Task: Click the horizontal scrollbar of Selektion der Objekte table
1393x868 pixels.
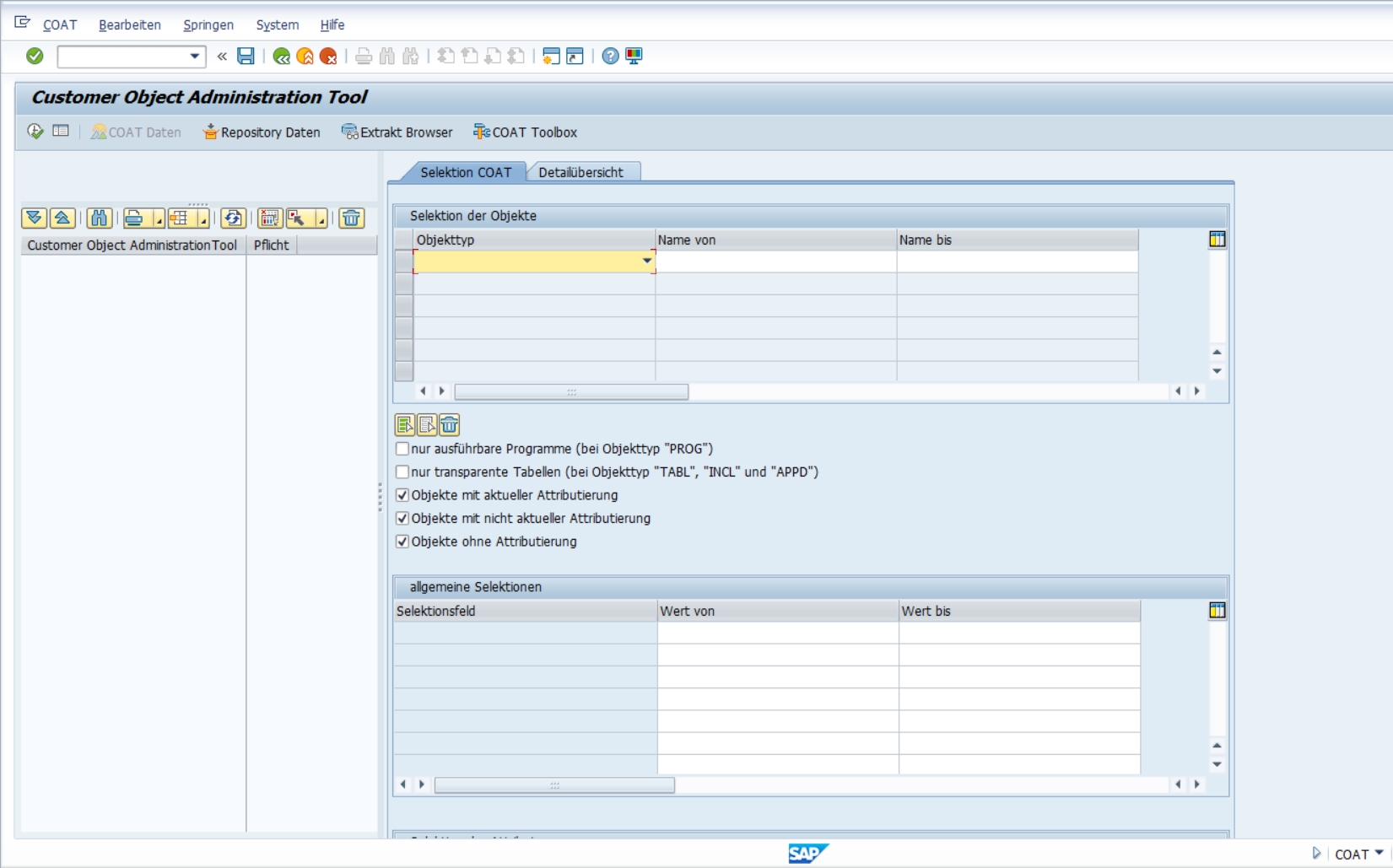Action: [571, 391]
